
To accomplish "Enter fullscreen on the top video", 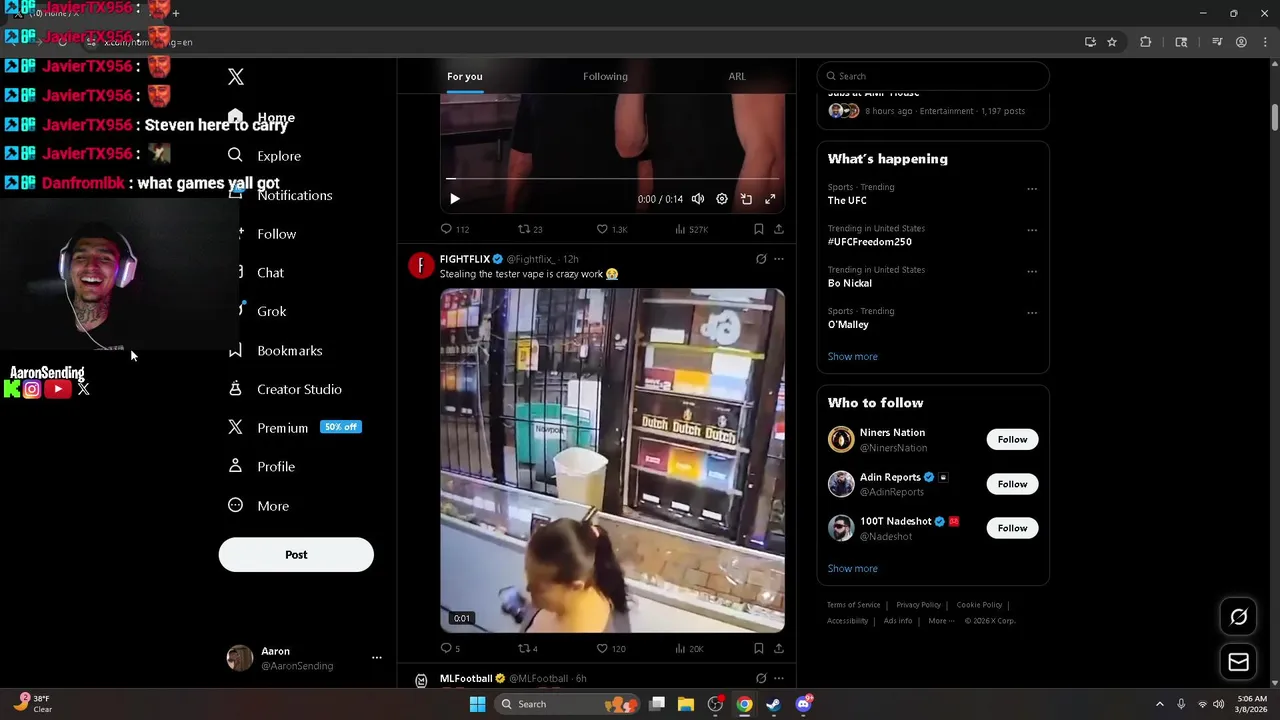I will pyautogui.click(x=770, y=199).
